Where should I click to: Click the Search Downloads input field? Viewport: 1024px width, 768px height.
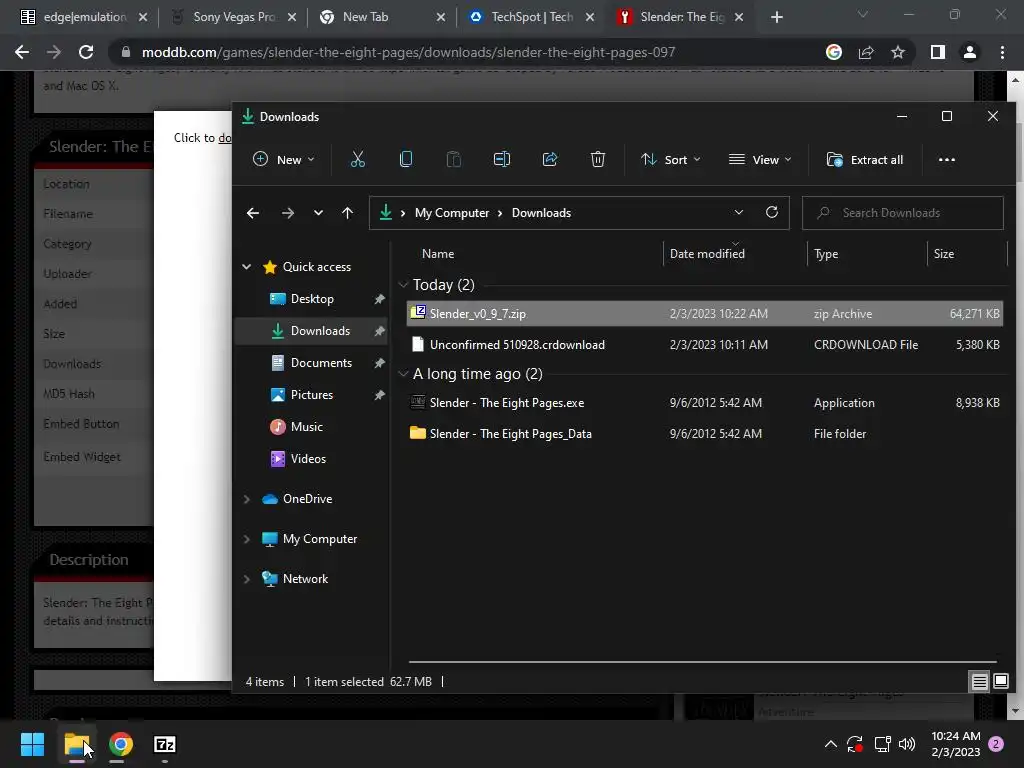coord(903,213)
